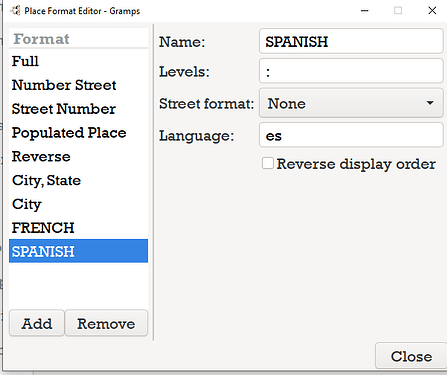This screenshot has width=447, height=375.
Task: Select the Full format row
Action: [78, 61]
